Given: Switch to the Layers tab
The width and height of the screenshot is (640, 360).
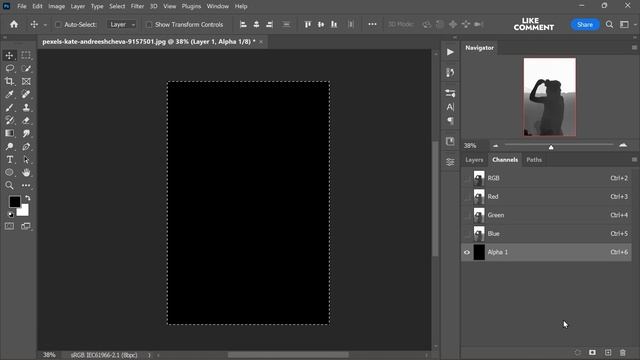Looking at the screenshot, I should (474, 160).
